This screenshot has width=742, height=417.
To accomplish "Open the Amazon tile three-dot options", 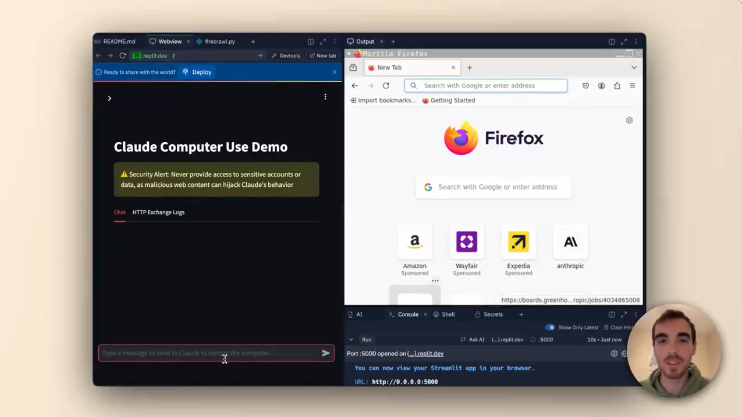I will point(435,281).
